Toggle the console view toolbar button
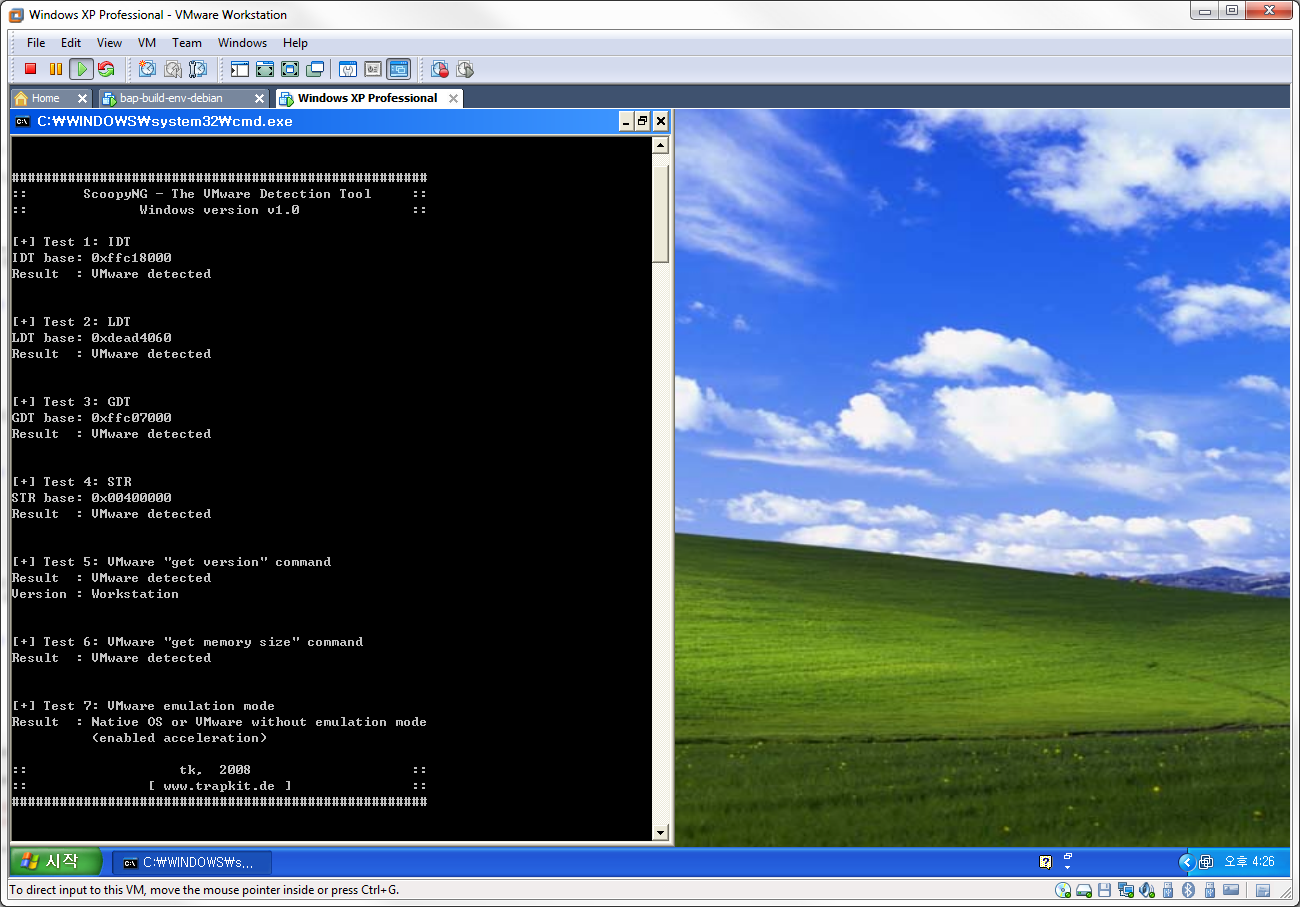The height and width of the screenshot is (907, 1300). [398, 69]
